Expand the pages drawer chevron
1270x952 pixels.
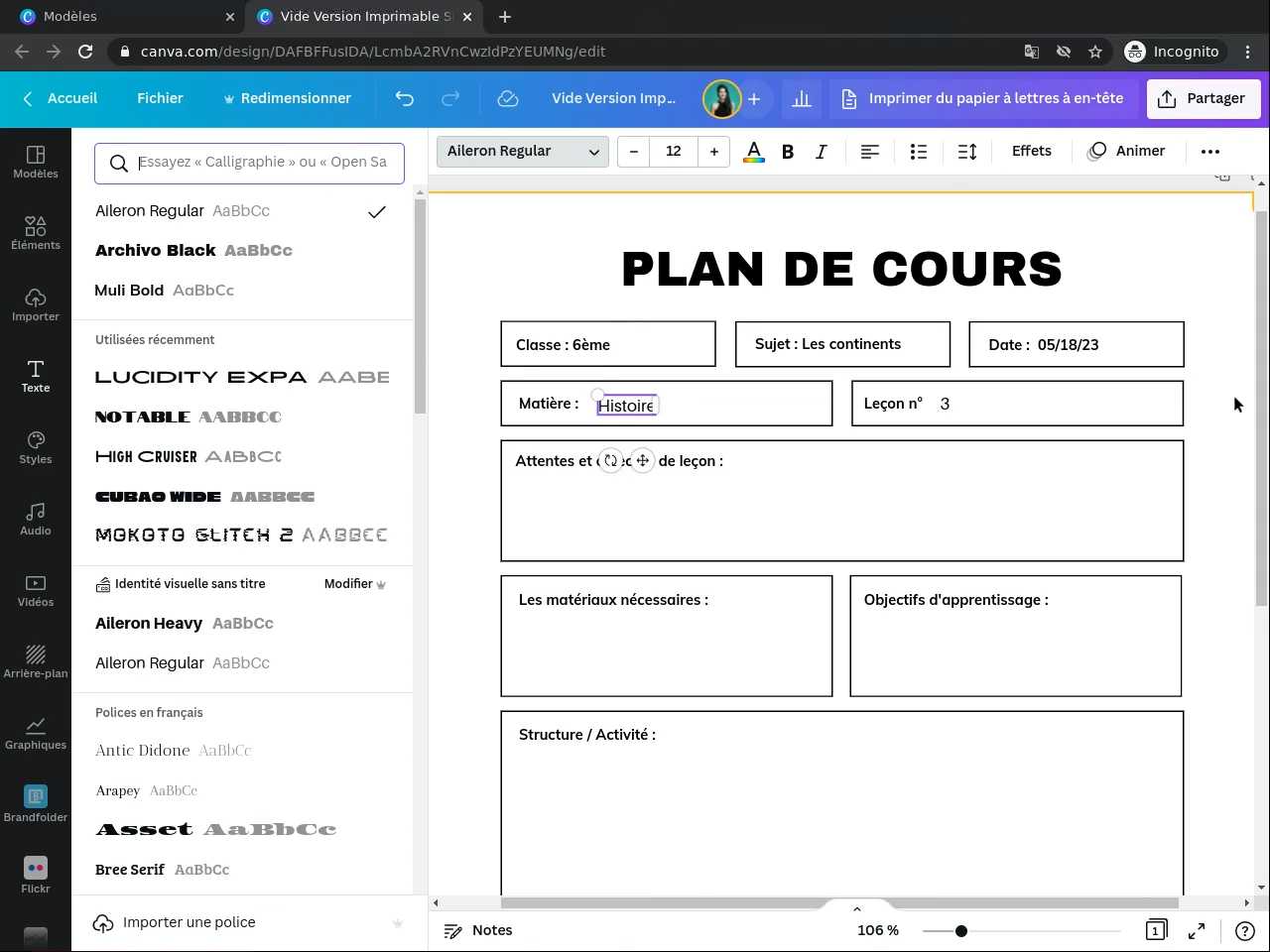(x=857, y=908)
